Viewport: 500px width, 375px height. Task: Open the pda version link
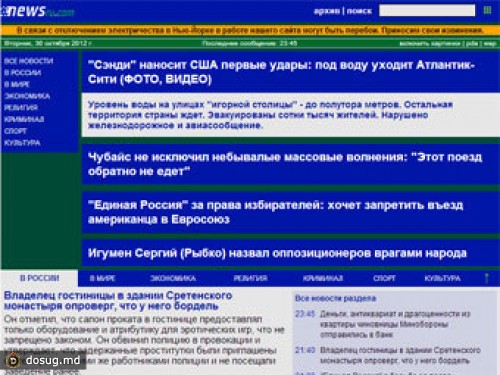click(x=472, y=43)
